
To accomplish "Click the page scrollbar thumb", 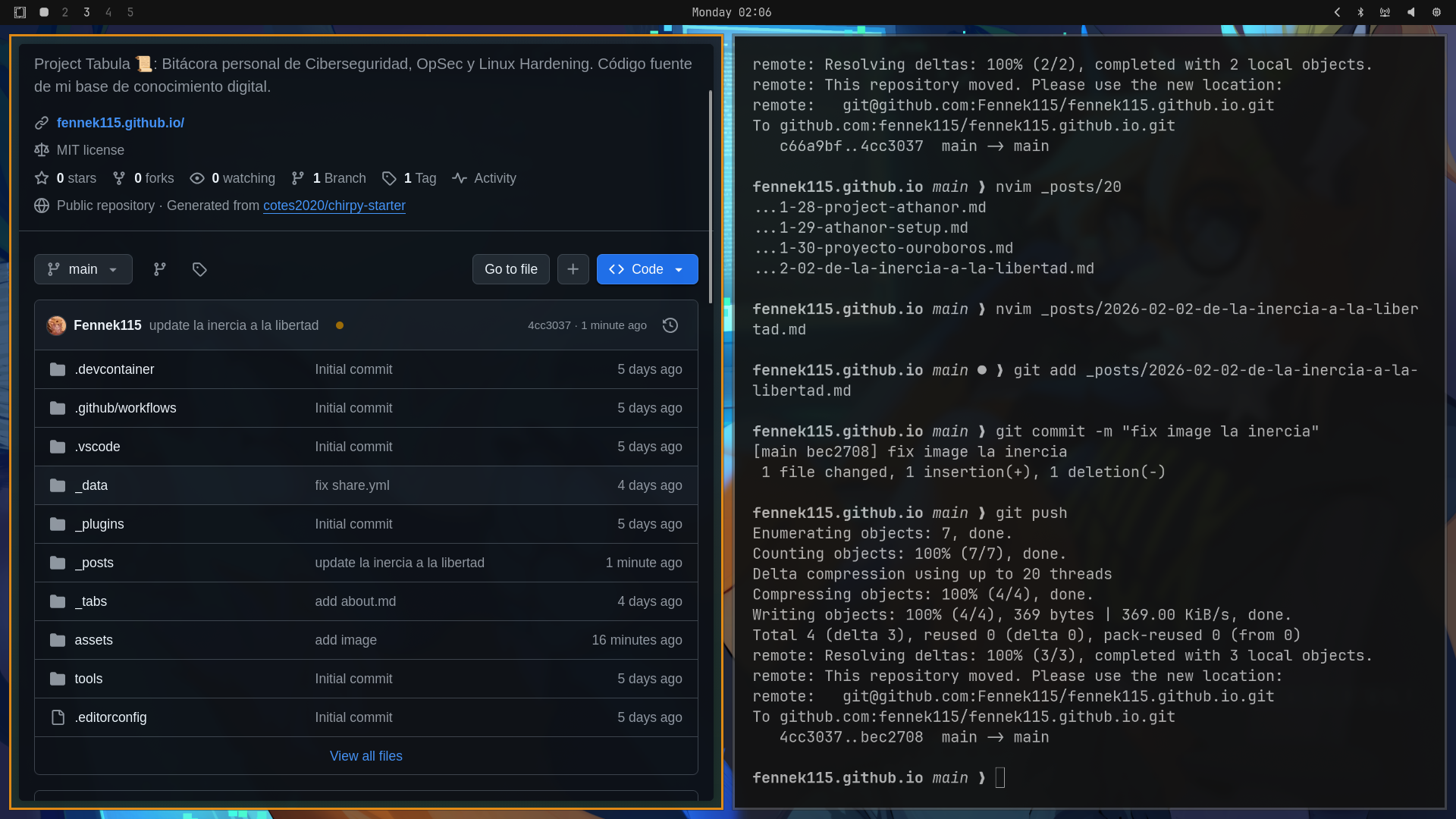I will [x=710, y=197].
